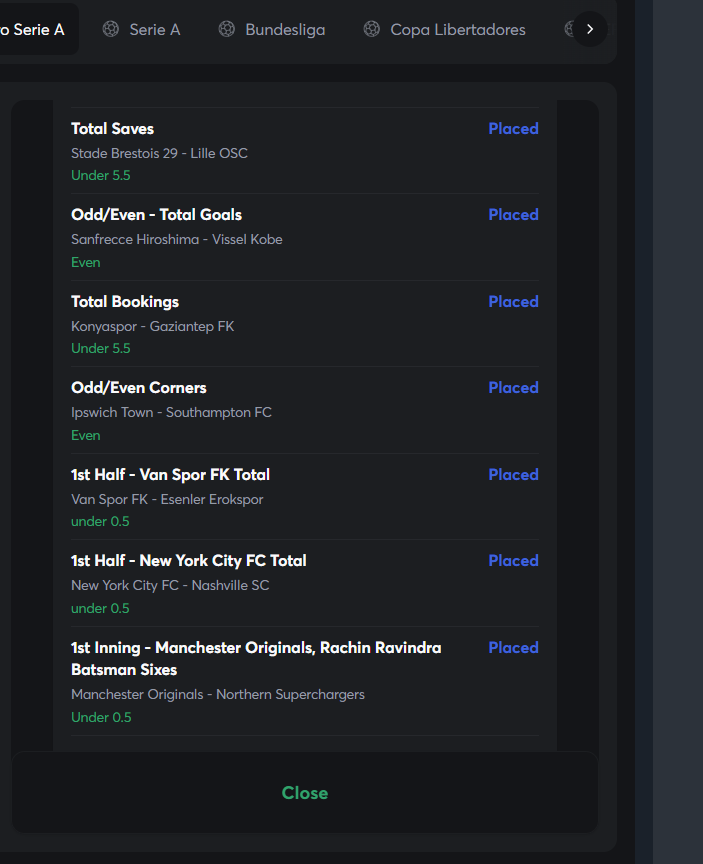Close the placed bets dialog
703x864 pixels.
[x=305, y=792]
